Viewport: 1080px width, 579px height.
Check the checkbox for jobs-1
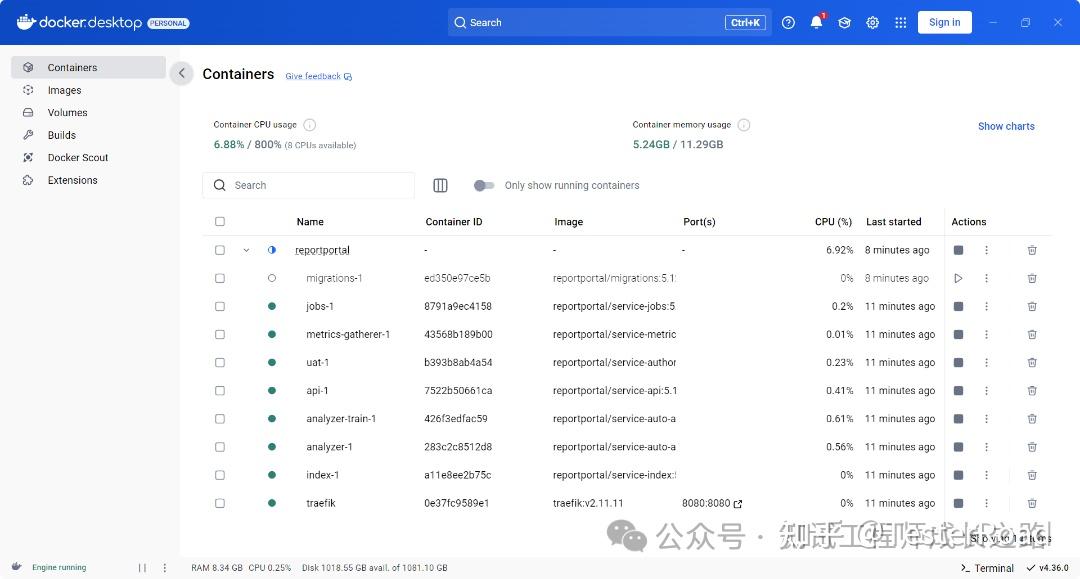coord(220,306)
